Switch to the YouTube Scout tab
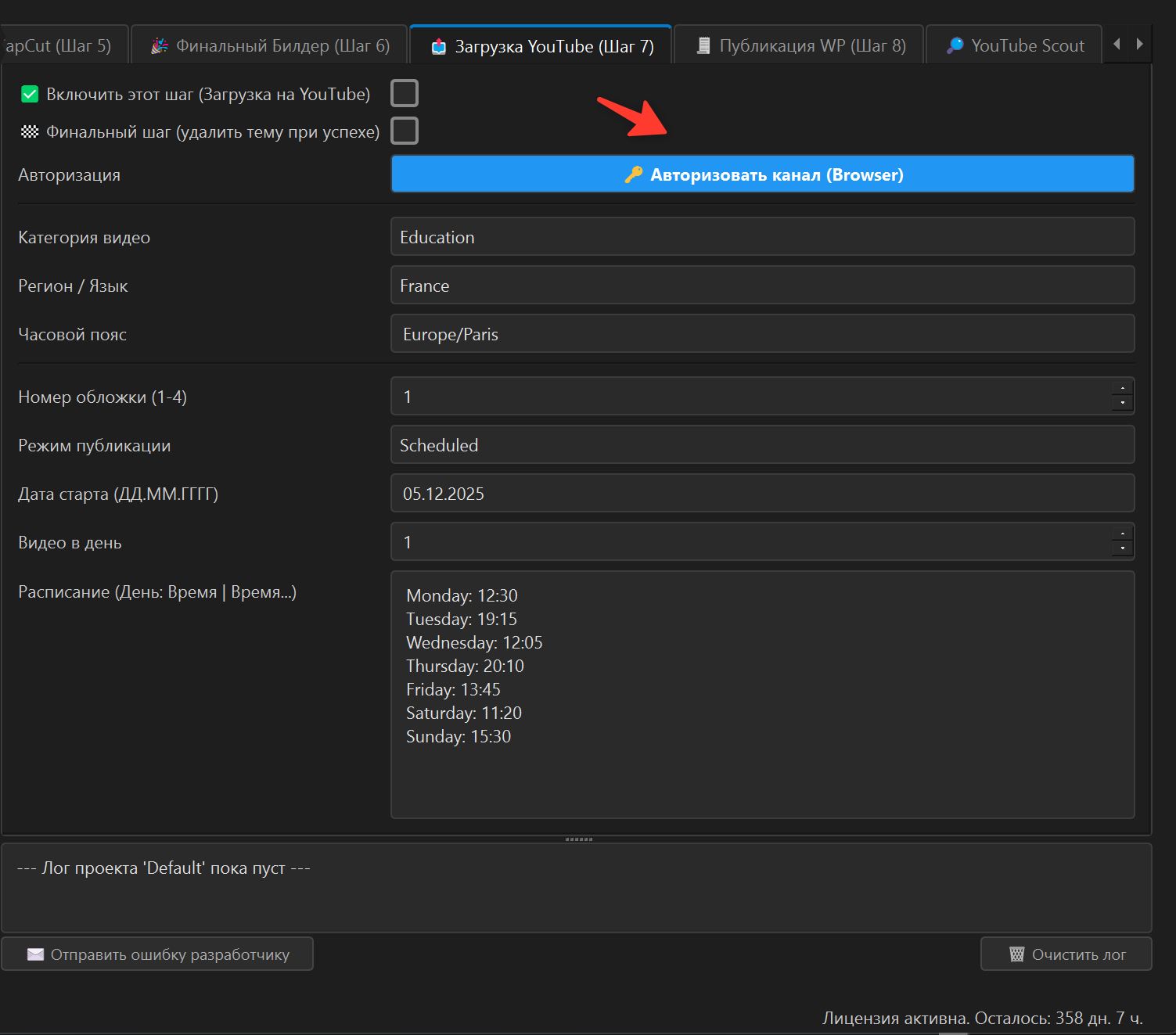The height and width of the screenshot is (1035, 1176). (x=1014, y=45)
